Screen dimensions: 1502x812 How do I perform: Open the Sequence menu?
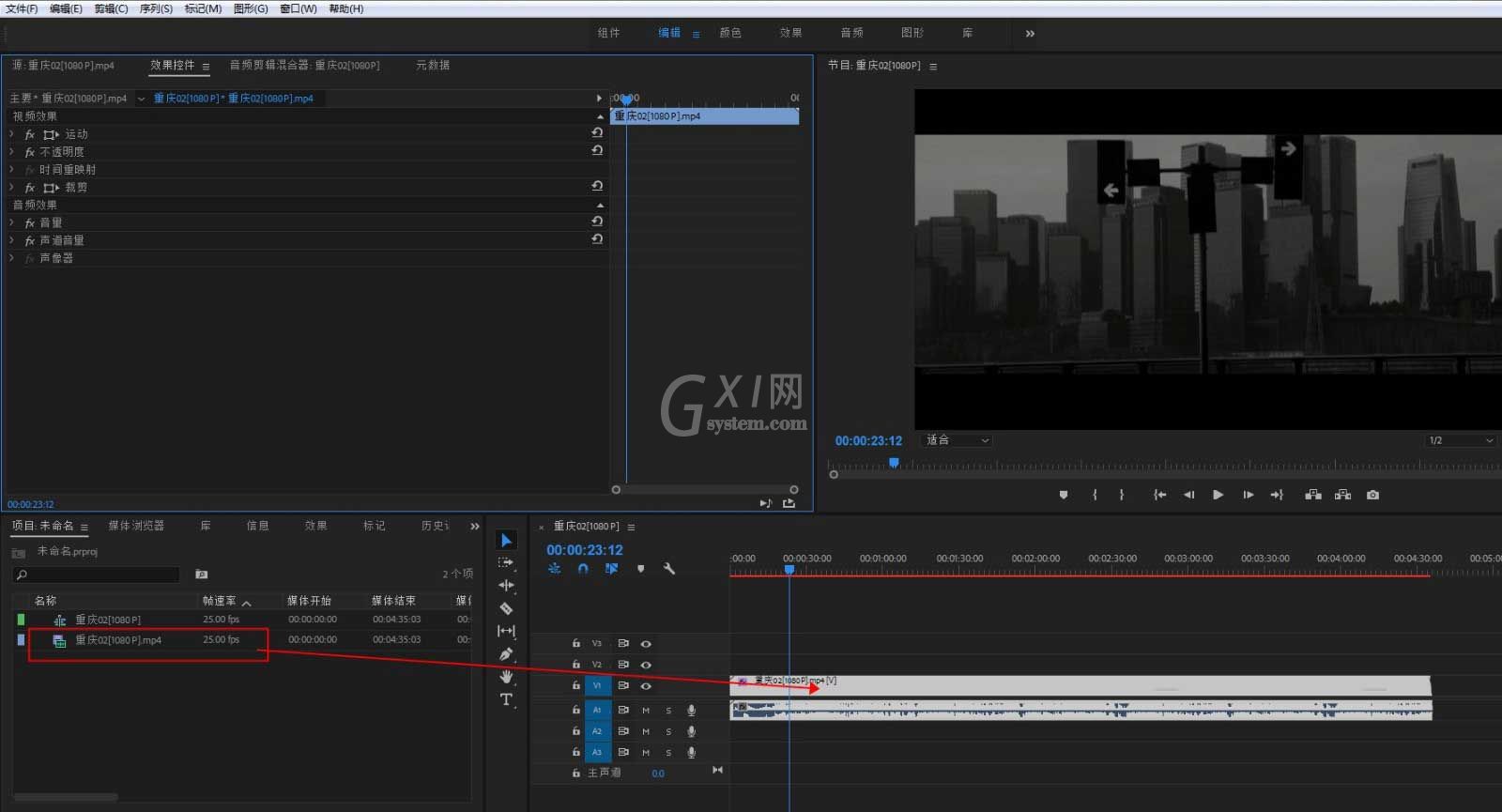point(156,8)
